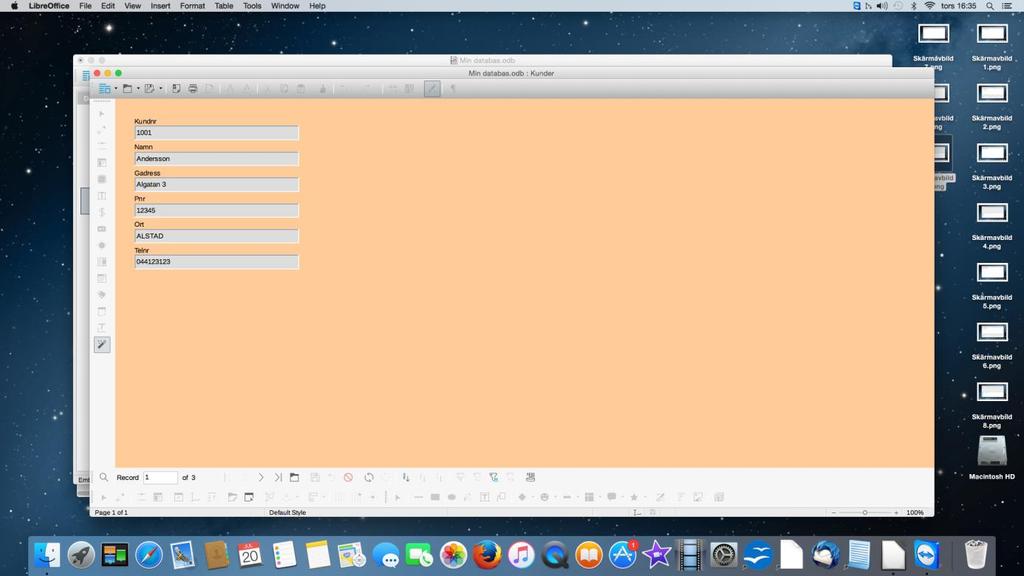The image size is (1024, 576).
Task: Click the Telnr field containing 044123123
Action: 216,261
